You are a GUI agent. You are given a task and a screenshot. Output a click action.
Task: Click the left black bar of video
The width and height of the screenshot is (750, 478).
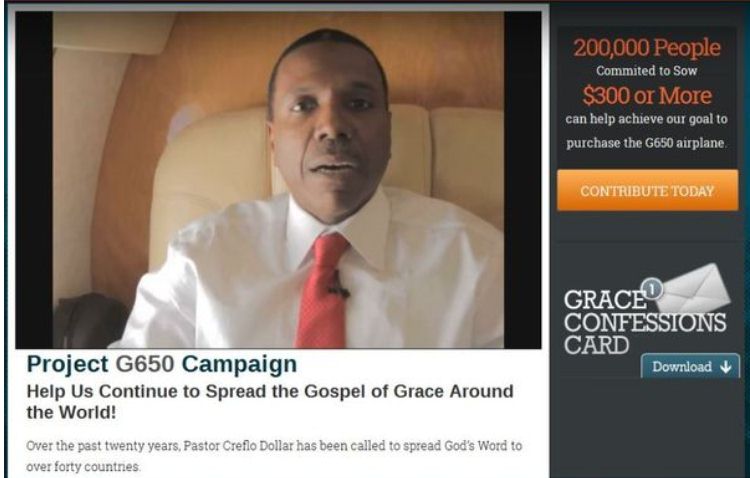[34, 180]
